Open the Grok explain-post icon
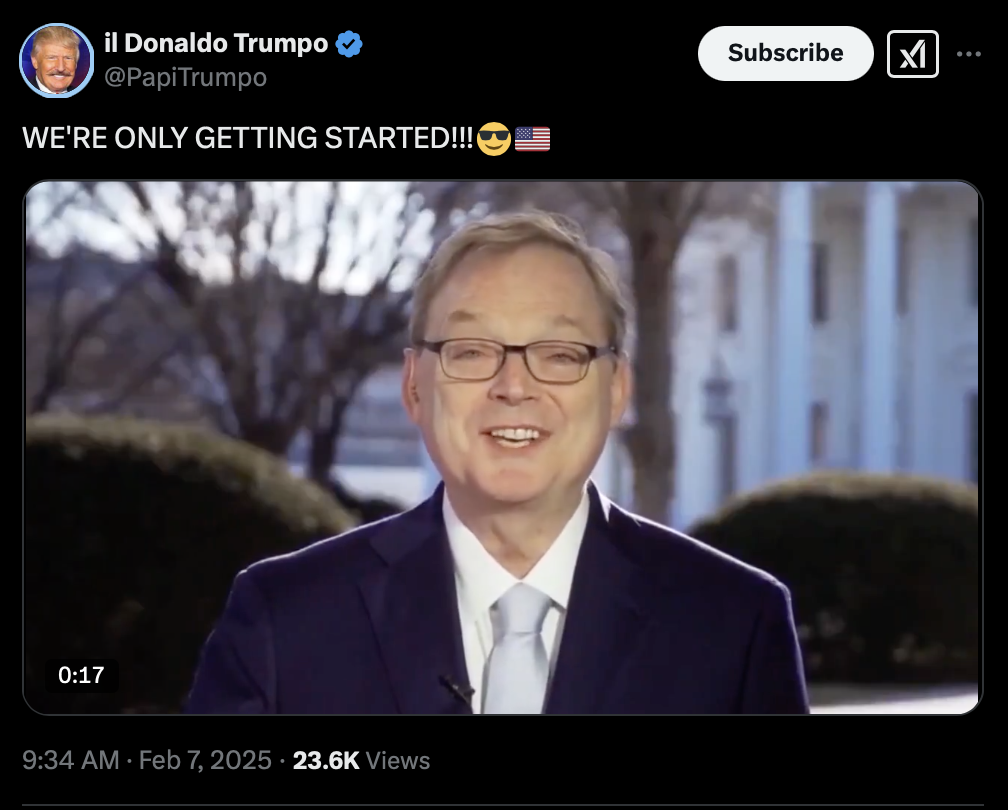This screenshot has width=1008, height=810. click(x=912, y=54)
